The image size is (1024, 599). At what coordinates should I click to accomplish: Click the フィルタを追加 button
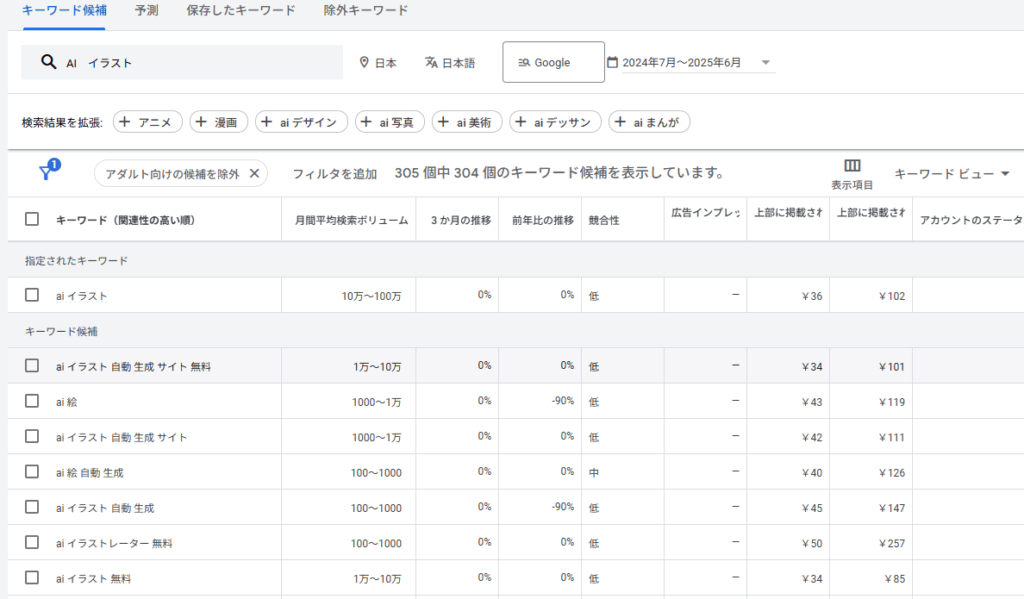[x=334, y=174]
